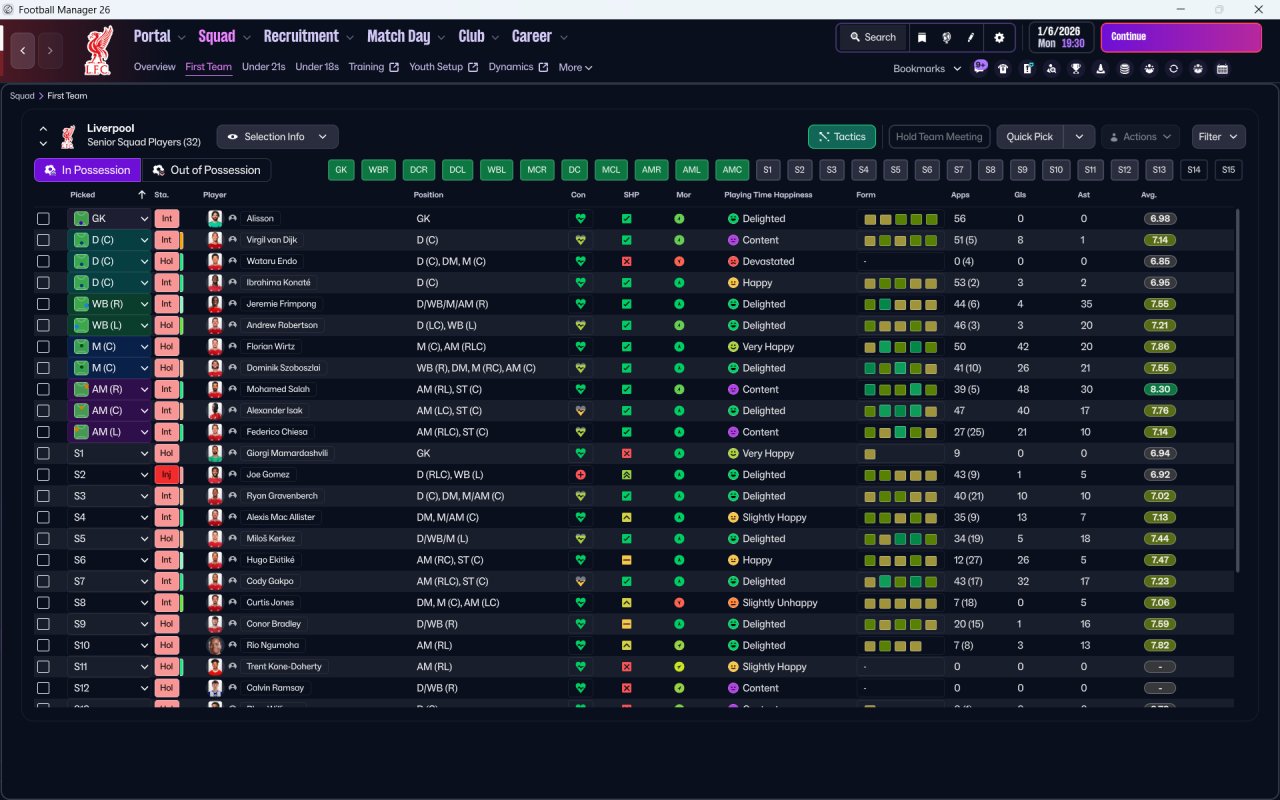Click the circular arrows icon in bookmarks bar
Screen dimensions: 1280x800
[1174, 69]
